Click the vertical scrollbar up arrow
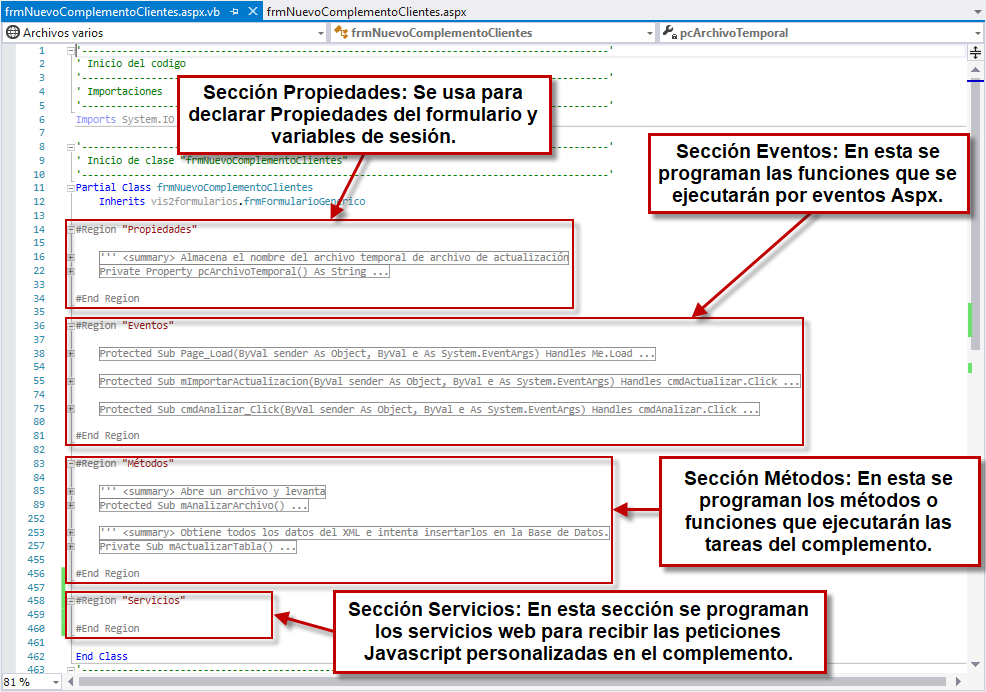 (x=975, y=70)
